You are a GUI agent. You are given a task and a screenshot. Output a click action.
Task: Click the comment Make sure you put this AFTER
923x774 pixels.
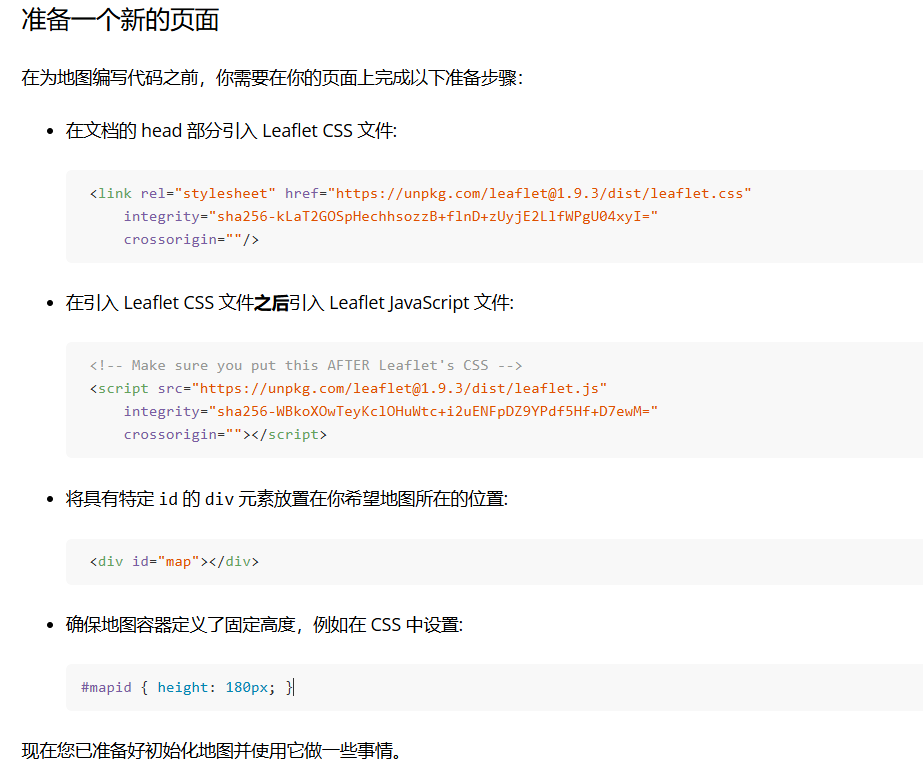pyautogui.click(x=306, y=366)
